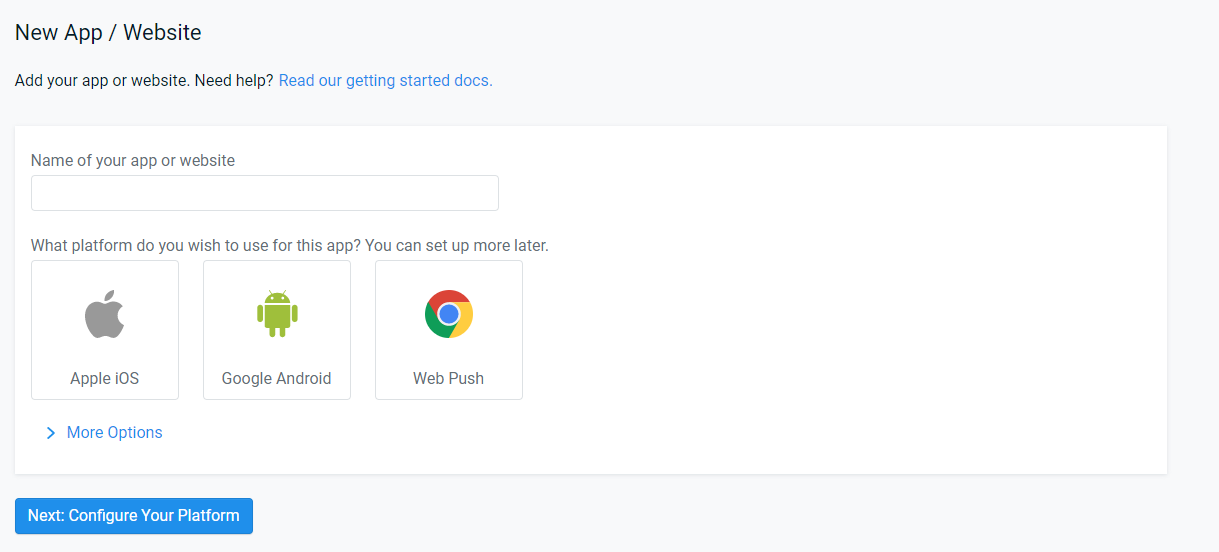The image size is (1219, 552).
Task: Open the getting started docs link
Action: (x=386, y=80)
